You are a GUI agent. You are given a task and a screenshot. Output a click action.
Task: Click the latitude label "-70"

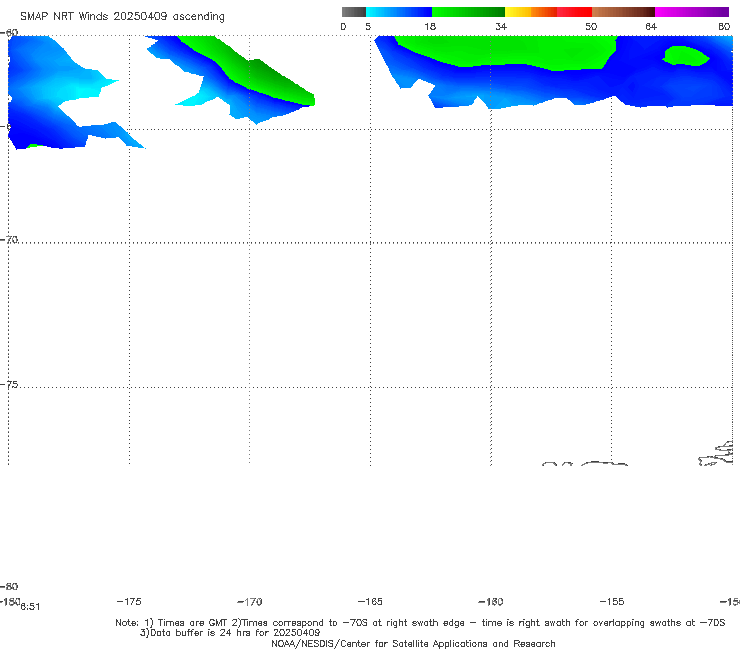click(9, 240)
